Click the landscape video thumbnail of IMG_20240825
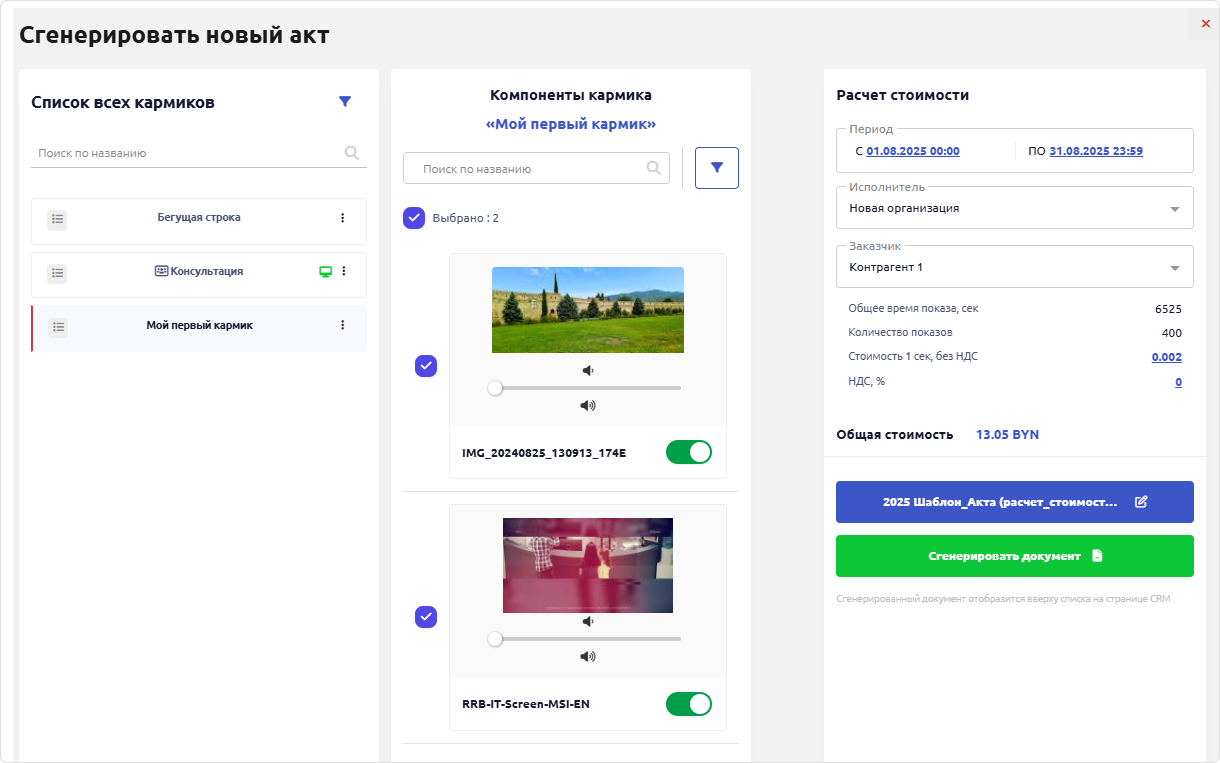Screen dimensions: 1220x763 coord(587,310)
